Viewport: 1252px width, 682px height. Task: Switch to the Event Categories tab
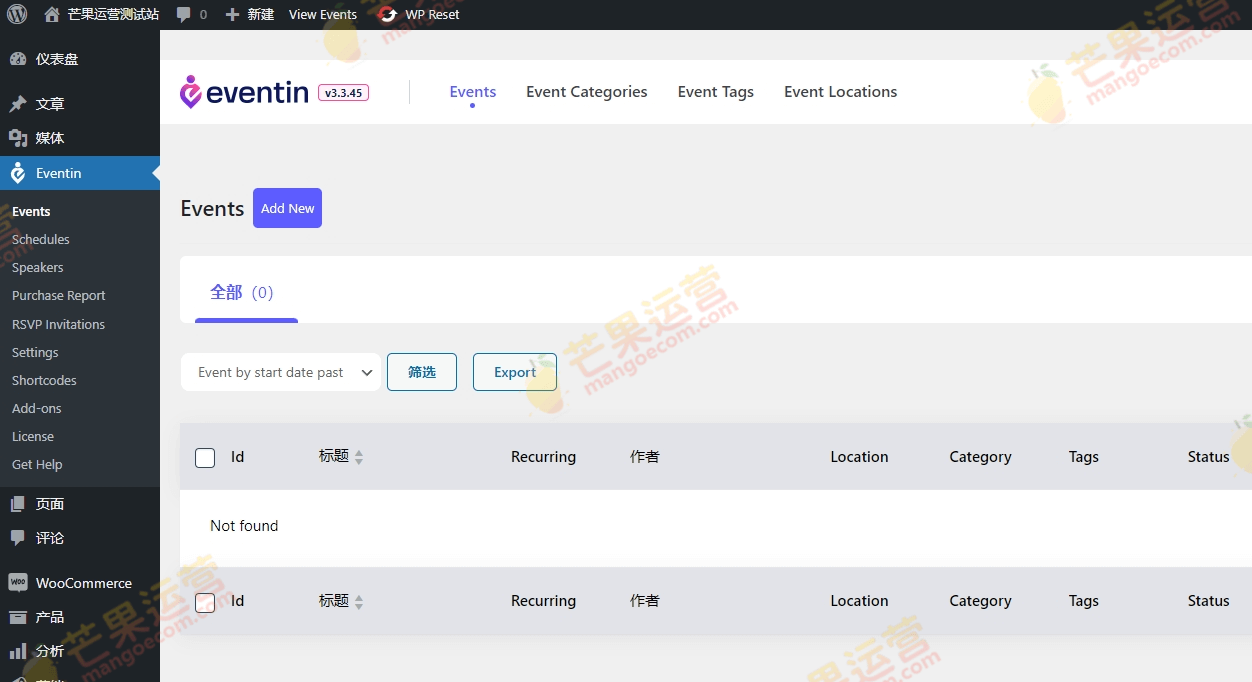[x=586, y=91]
